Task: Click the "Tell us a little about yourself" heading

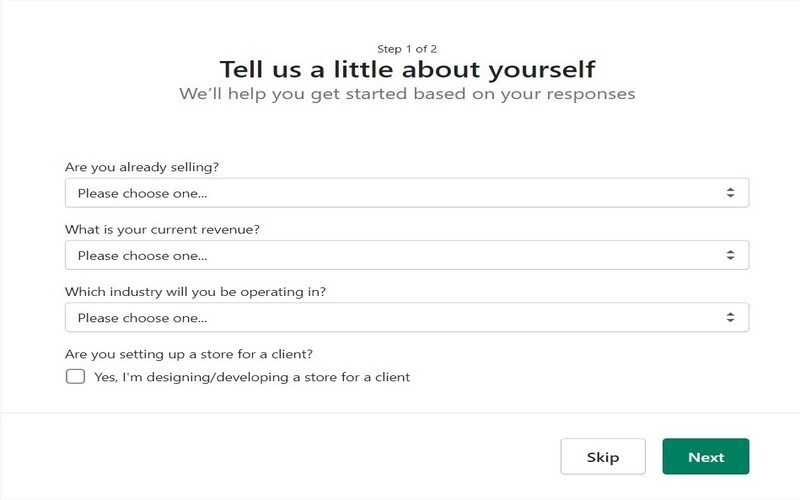Action: click(407, 69)
